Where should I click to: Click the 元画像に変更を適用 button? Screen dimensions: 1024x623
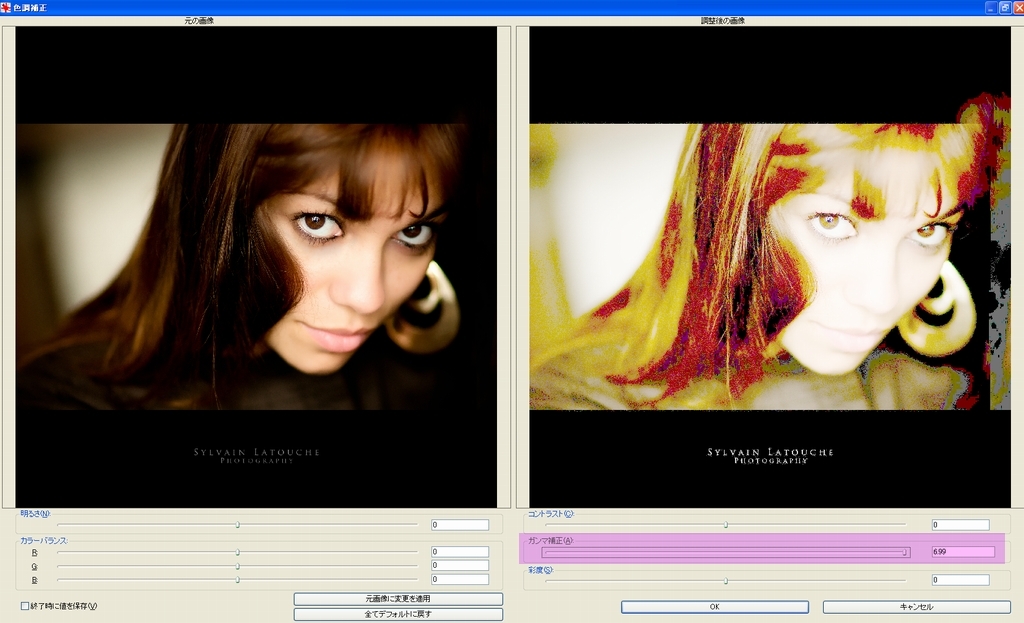(x=398, y=599)
